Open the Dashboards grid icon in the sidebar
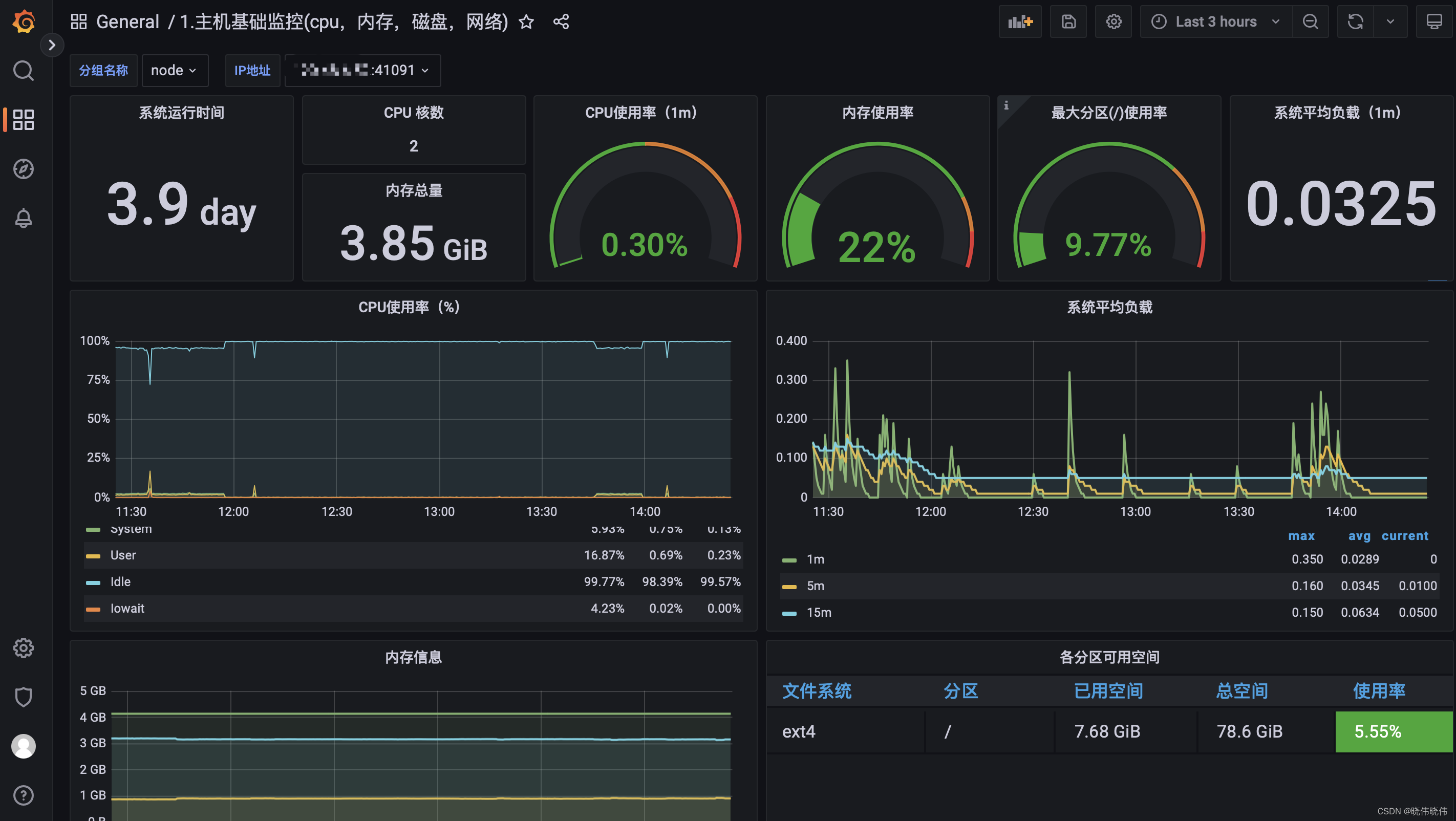The image size is (1456, 821). tap(23, 120)
